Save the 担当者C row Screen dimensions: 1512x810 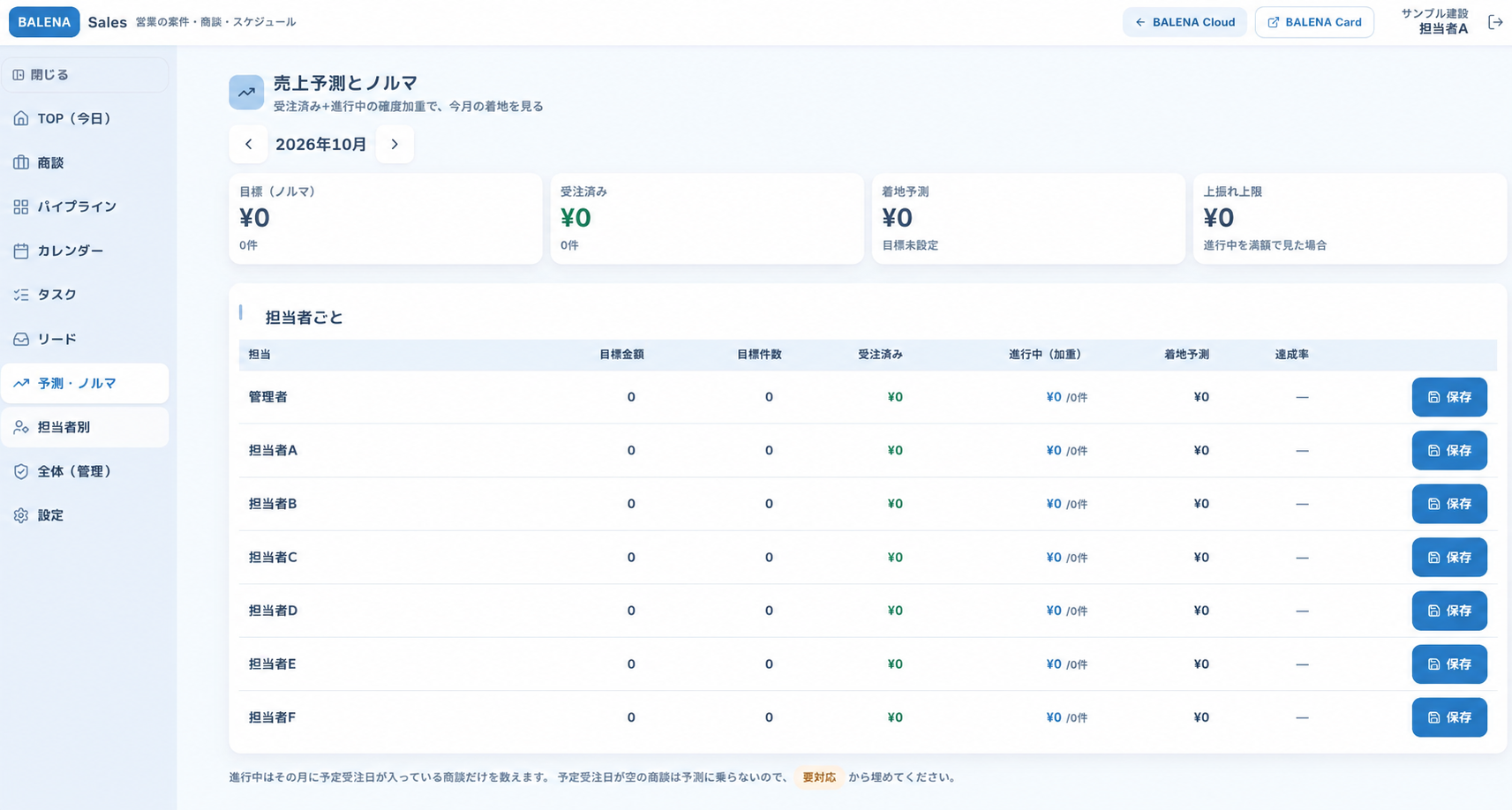pyautogui.click(x=1449, y=558)
